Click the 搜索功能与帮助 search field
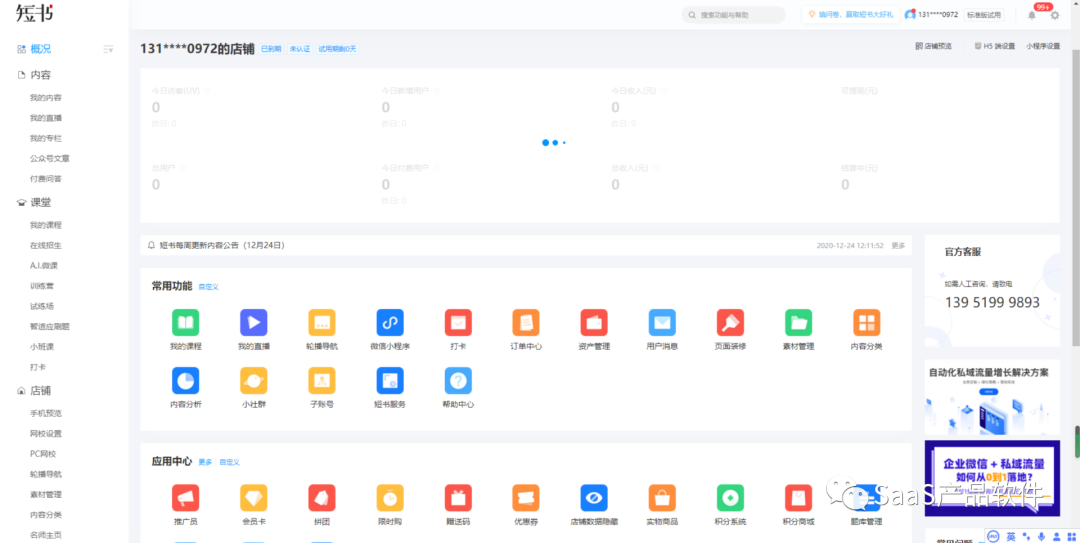 733,15
